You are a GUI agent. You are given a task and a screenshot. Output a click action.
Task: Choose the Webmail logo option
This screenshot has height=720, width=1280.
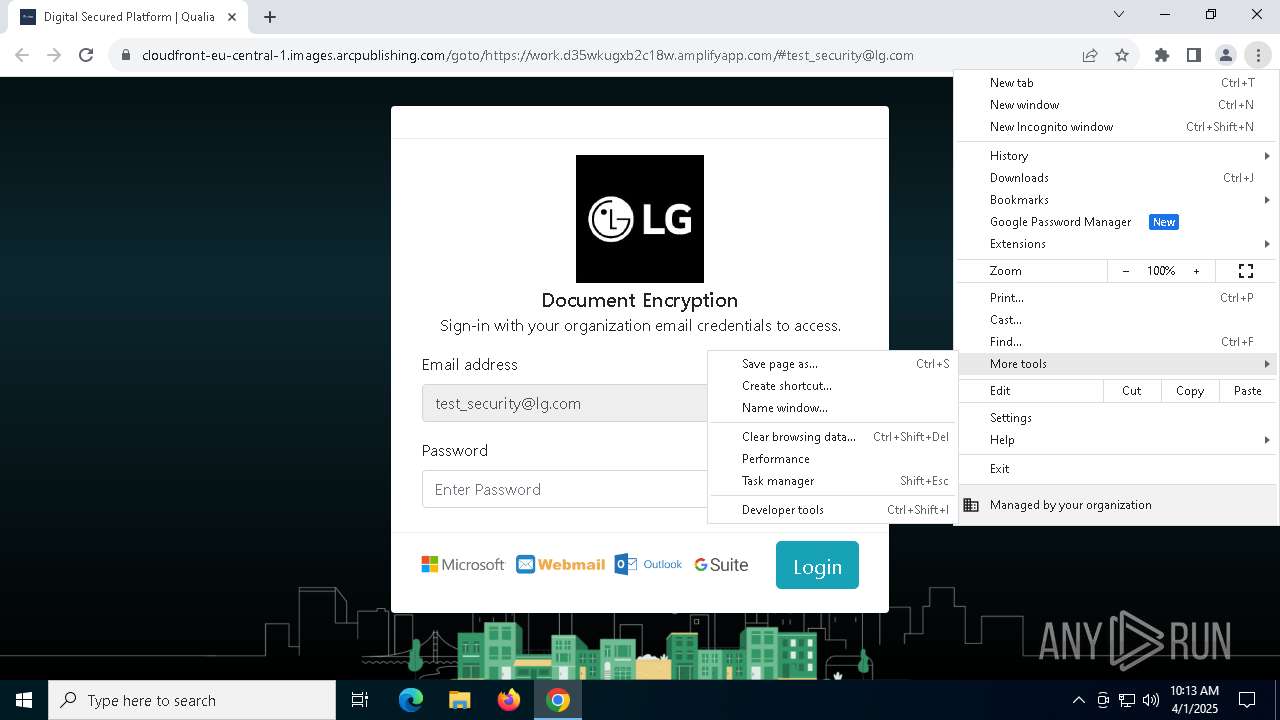point(561,564)
